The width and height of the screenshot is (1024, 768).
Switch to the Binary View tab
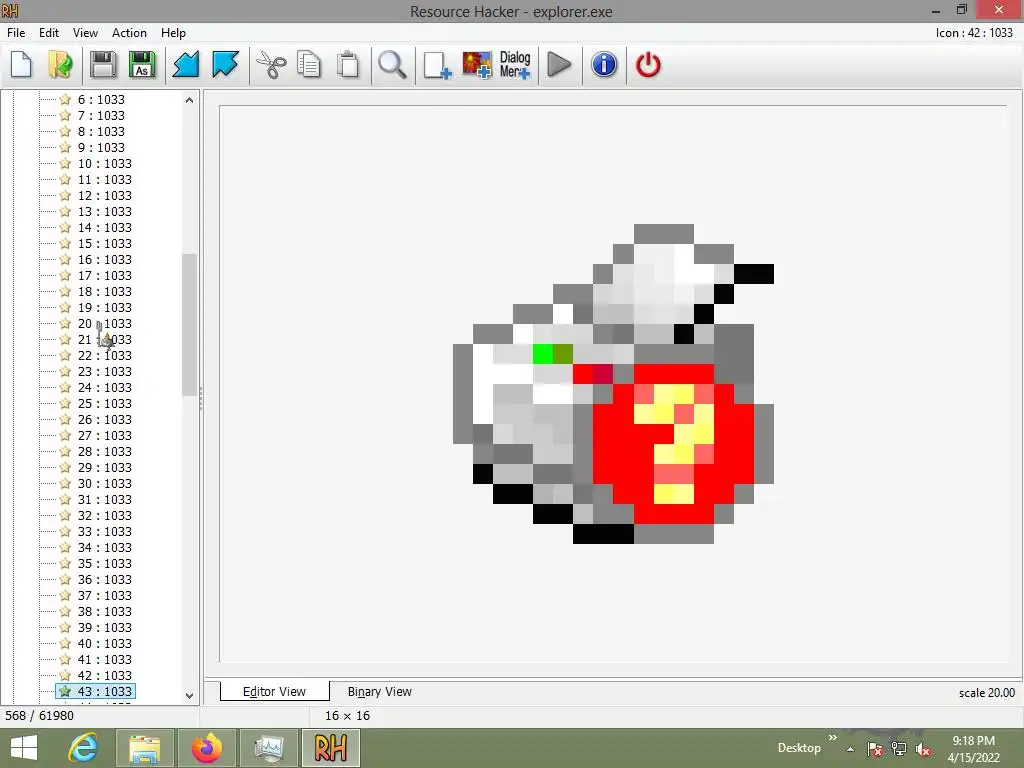pos(379,691)
